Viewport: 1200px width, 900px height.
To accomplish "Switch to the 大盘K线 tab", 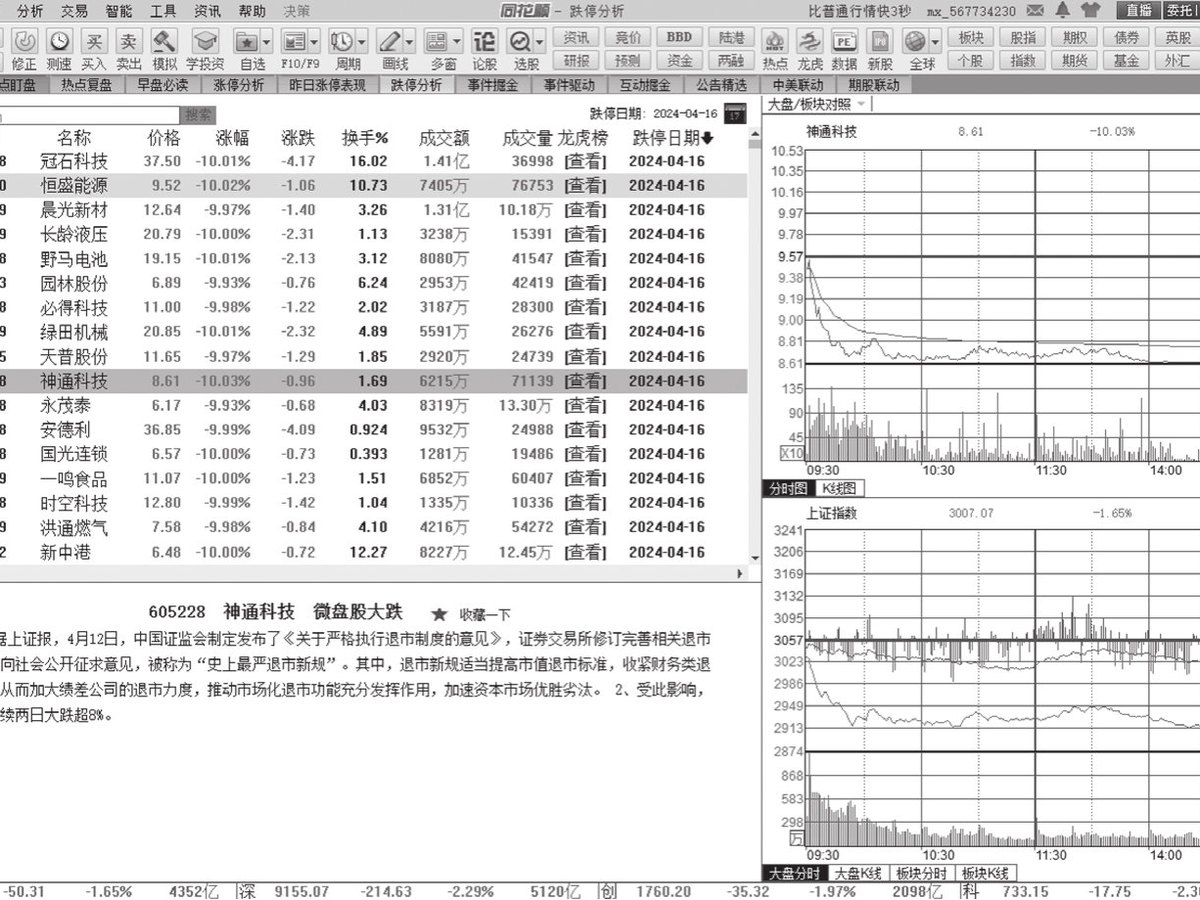I will tap(859, 873).
